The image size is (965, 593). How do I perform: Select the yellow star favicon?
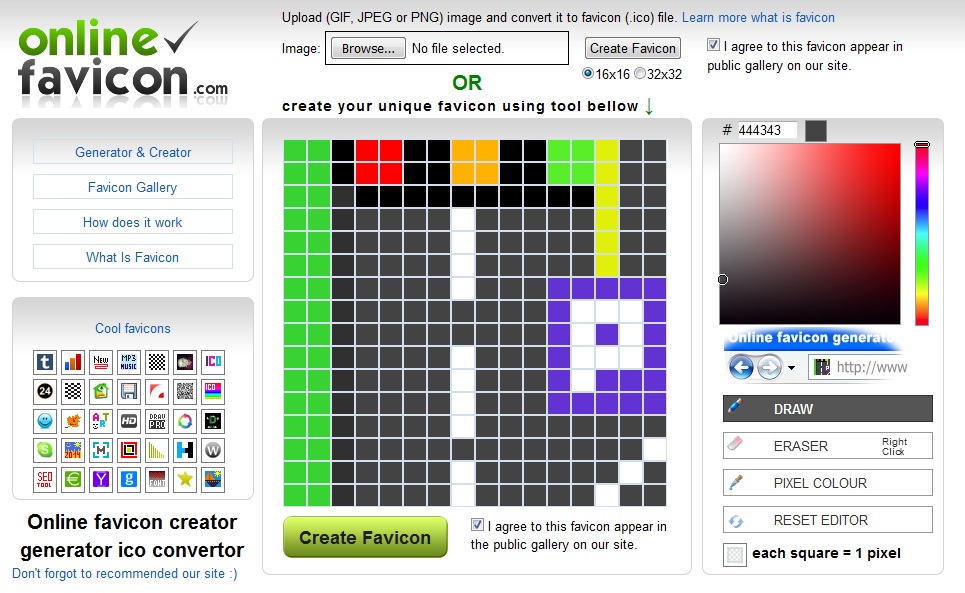[x=185, y=479]
